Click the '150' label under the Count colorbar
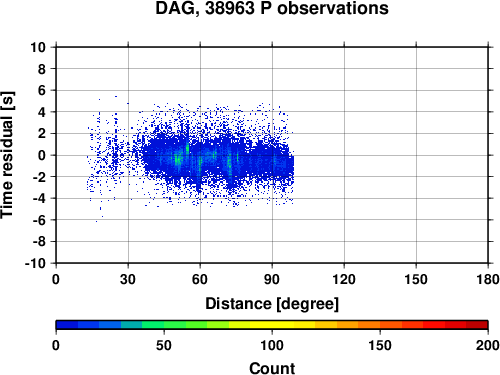Image resolution: width=500 pixels, height=375 pixels. coord(380,345)
